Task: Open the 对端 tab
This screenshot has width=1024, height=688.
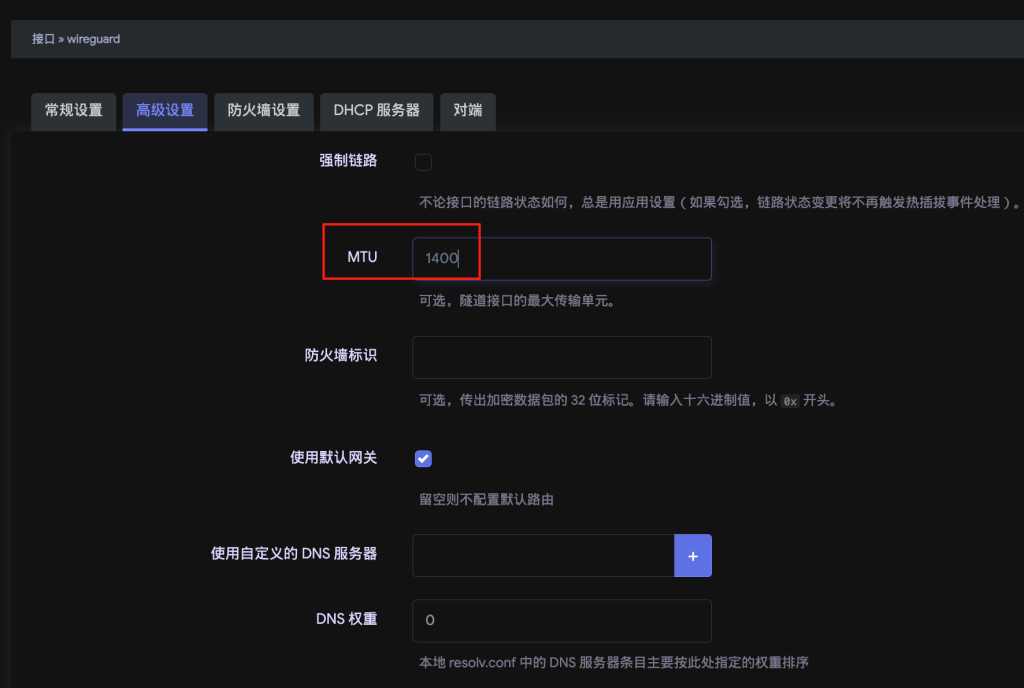Action: click(x=468, y=111)
